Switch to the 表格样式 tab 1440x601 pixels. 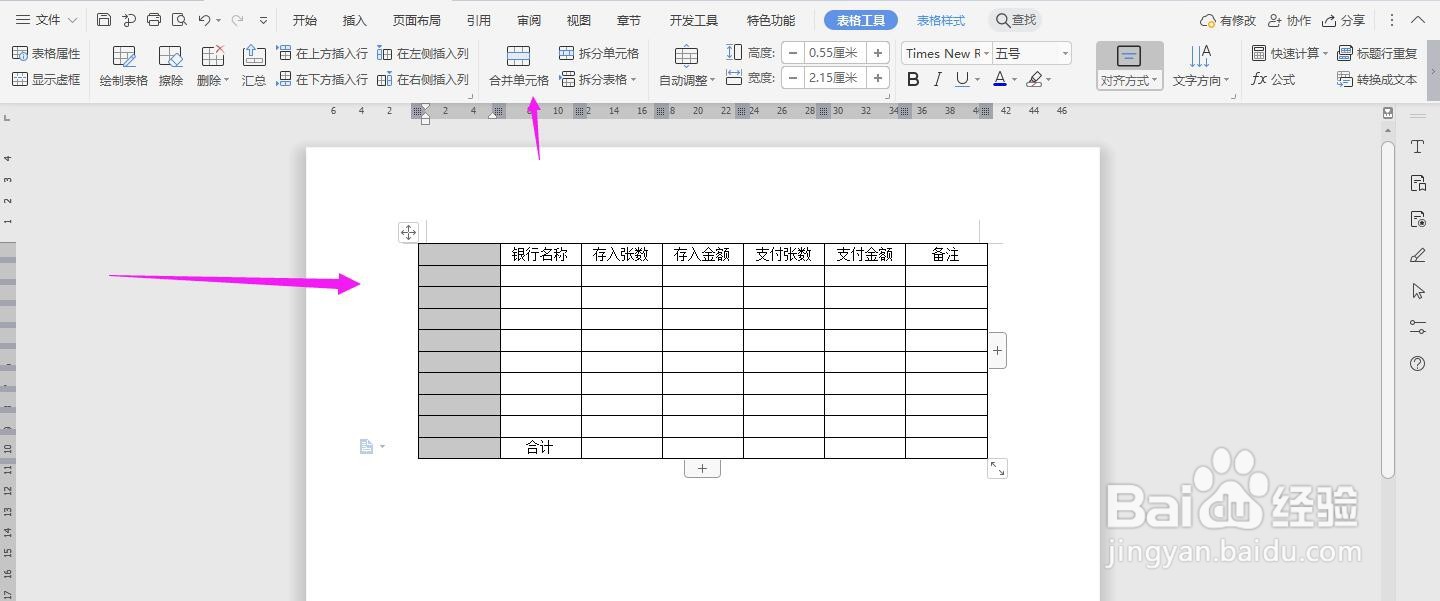tap(939, 19)
